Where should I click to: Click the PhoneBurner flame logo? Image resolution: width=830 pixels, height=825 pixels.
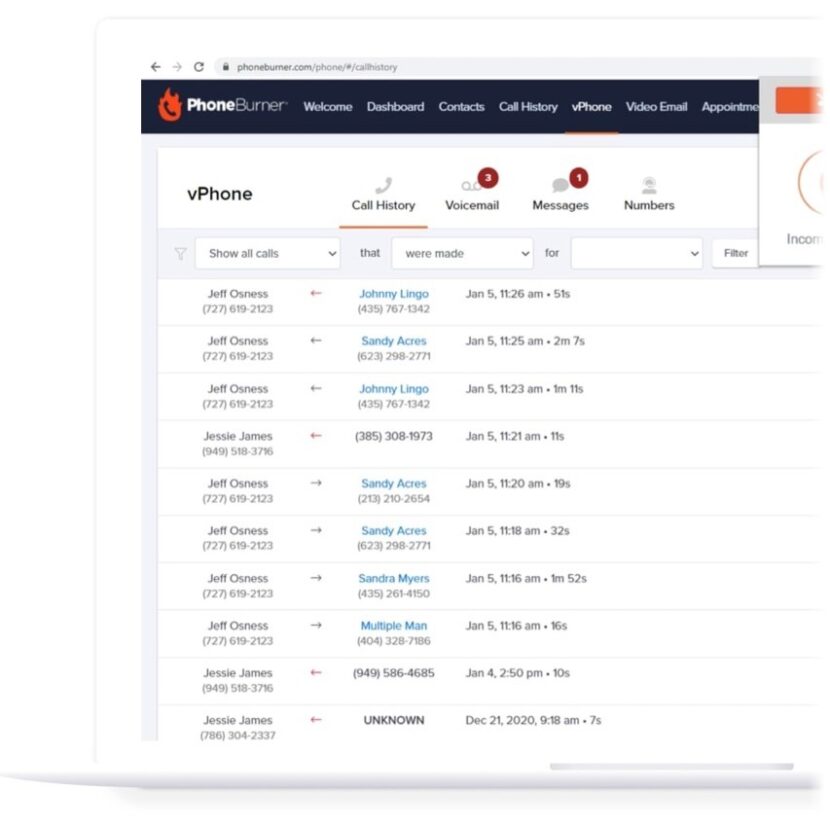click(x=168, y=106)
